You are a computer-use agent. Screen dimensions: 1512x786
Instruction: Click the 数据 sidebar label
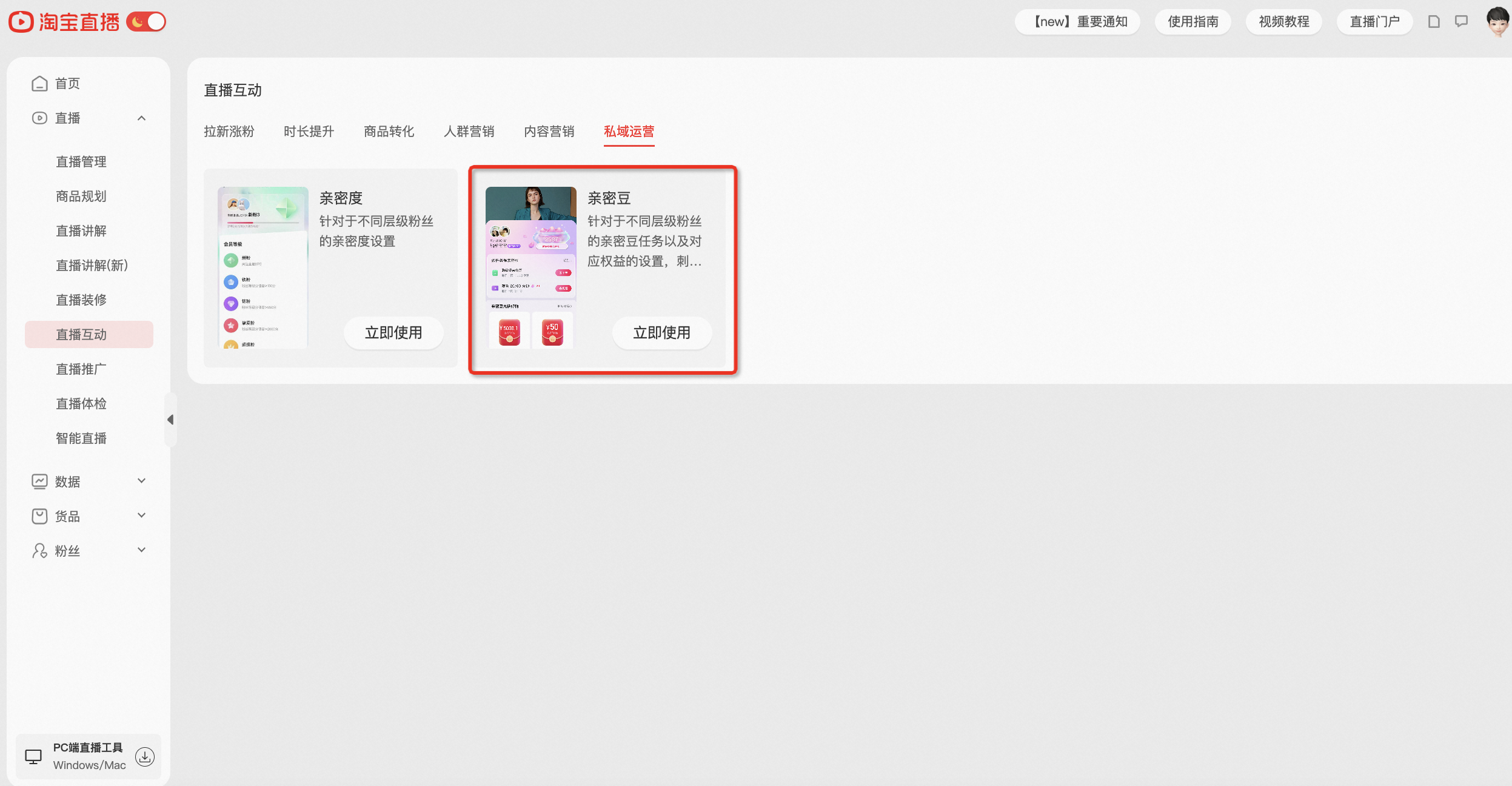click(x=67, y=482)
